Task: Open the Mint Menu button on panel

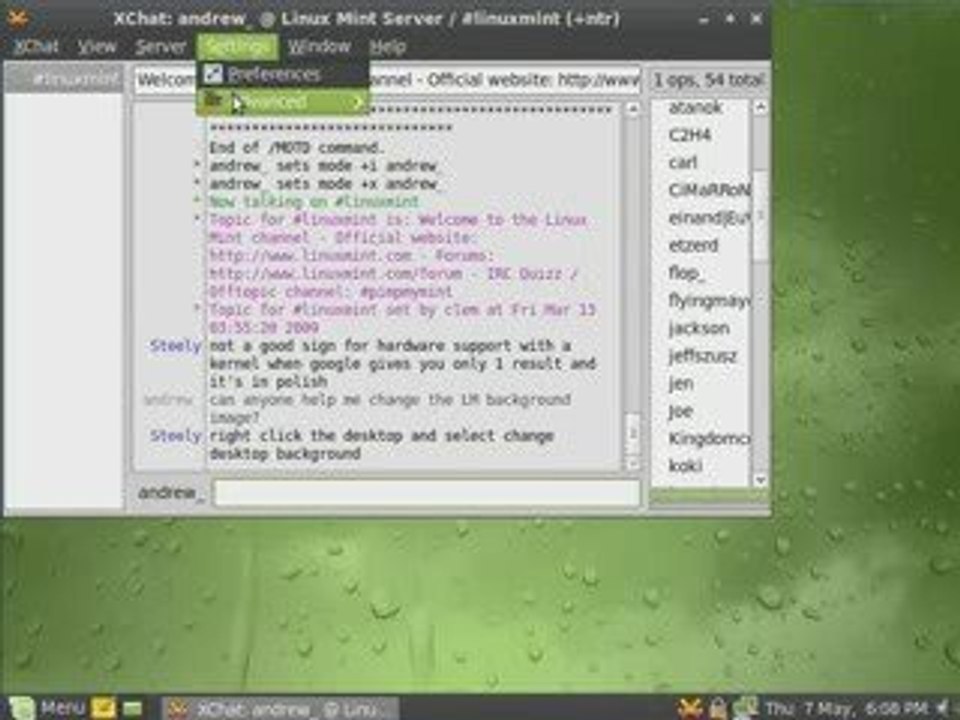Action: click(x=45, y=708)
